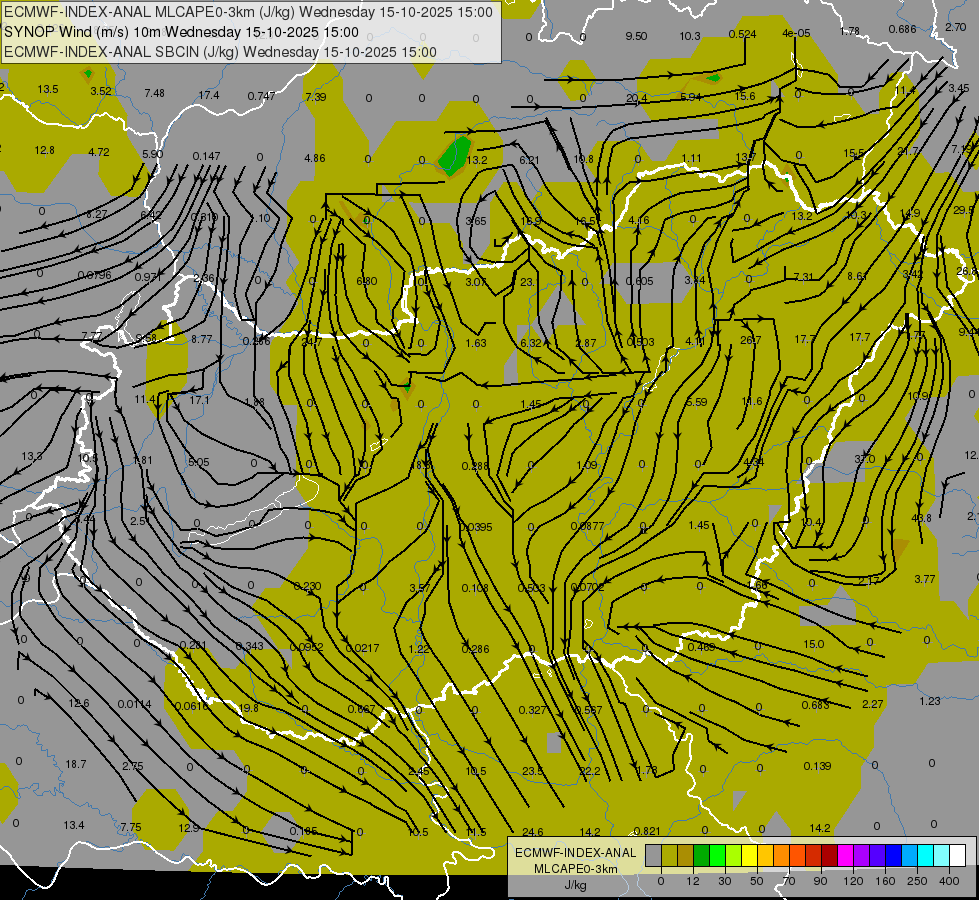This screenshot has width=979, height=900.
Task: Click the map value 15.0
Action: [814, 644]
